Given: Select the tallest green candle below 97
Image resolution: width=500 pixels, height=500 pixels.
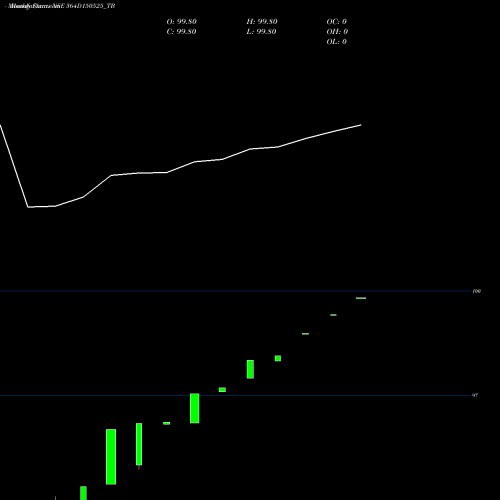Looking at the screenshot, I should pyautogui.click(x=111, y=457).
